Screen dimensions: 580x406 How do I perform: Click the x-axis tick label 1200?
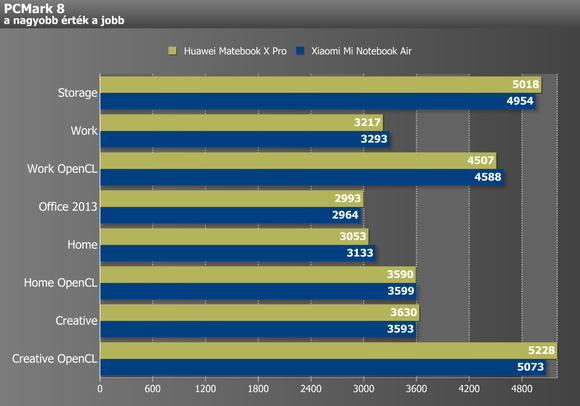point(205,389)
